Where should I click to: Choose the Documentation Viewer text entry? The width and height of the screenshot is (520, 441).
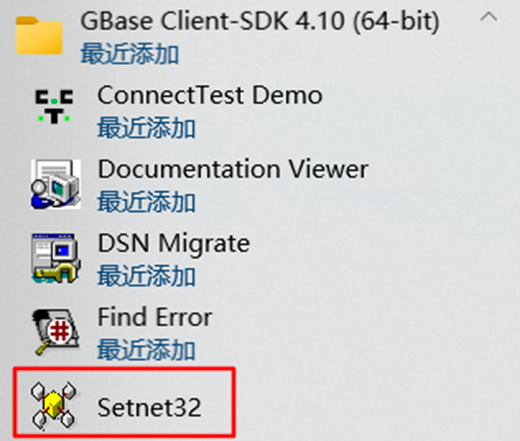tap(233, 169)
